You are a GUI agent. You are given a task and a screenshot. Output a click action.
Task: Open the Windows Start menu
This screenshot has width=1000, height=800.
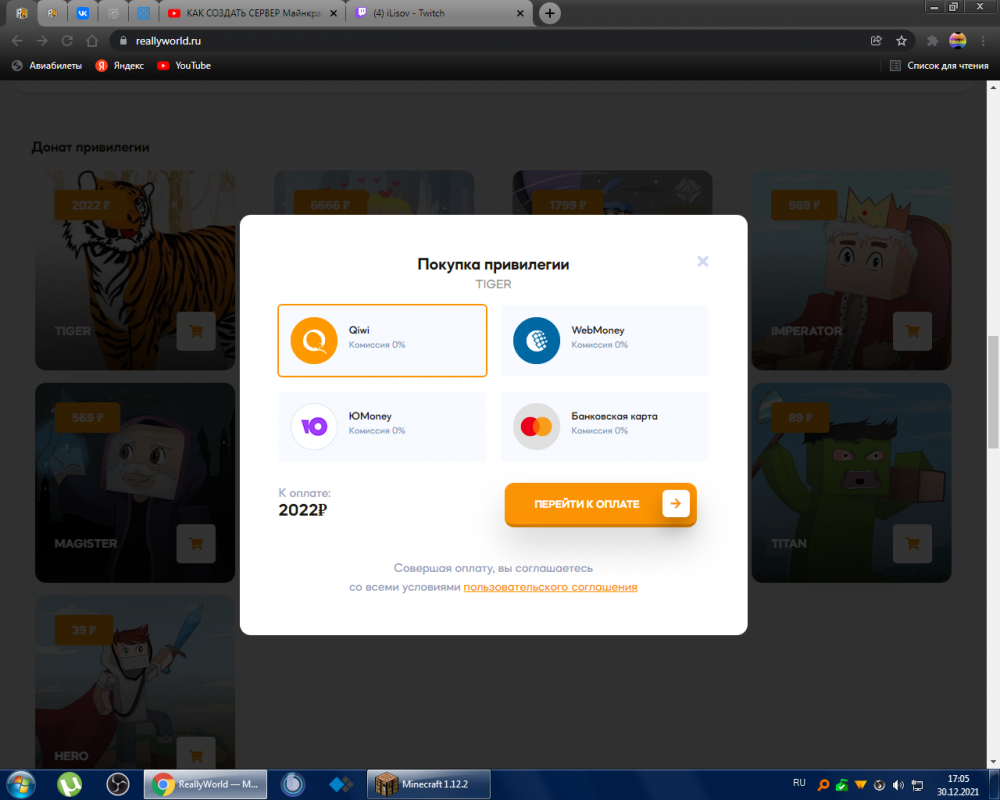[20, 784]
